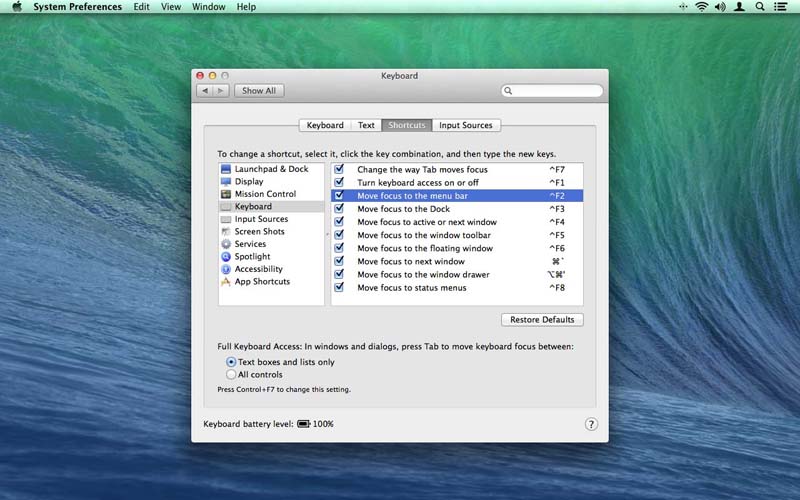800x500 pixels.
Task: Uncheck Move focus to status menus
Action: tap(339, 287)
